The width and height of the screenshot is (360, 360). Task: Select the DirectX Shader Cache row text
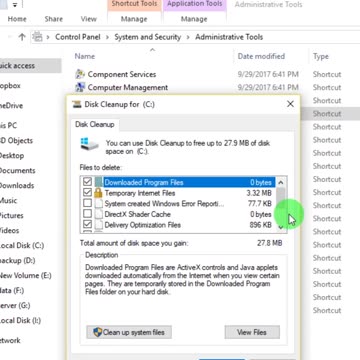click(x=137, y=214)
